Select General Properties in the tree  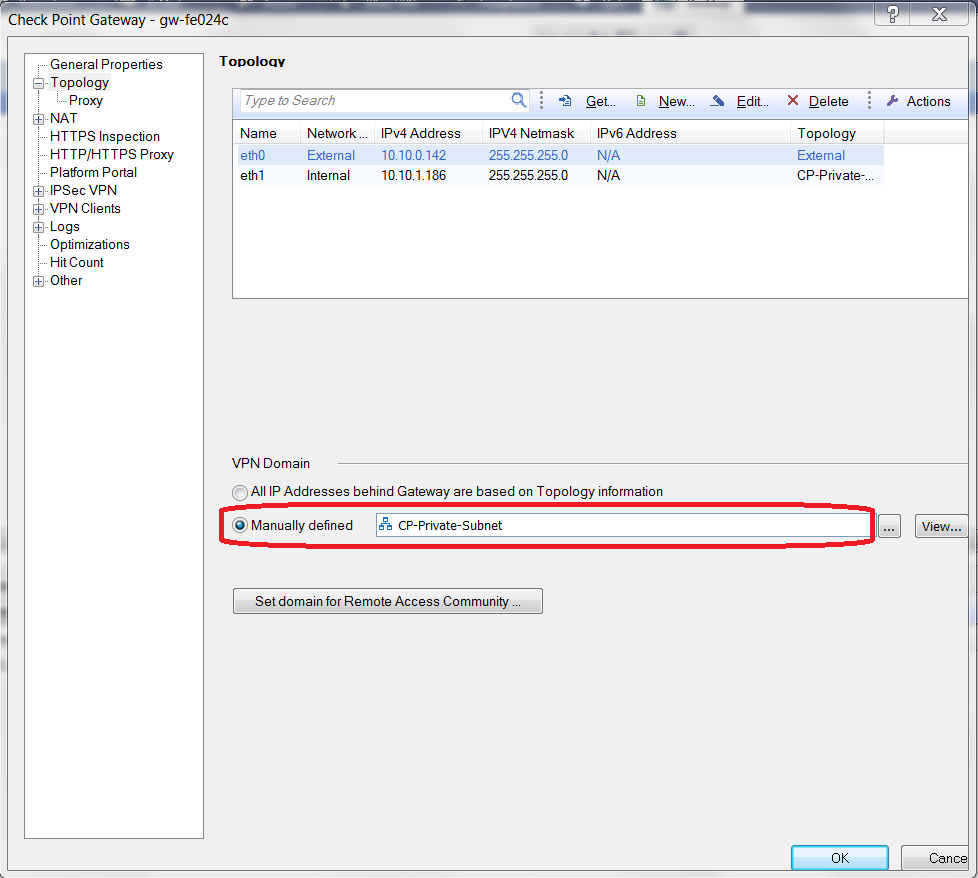106,64
